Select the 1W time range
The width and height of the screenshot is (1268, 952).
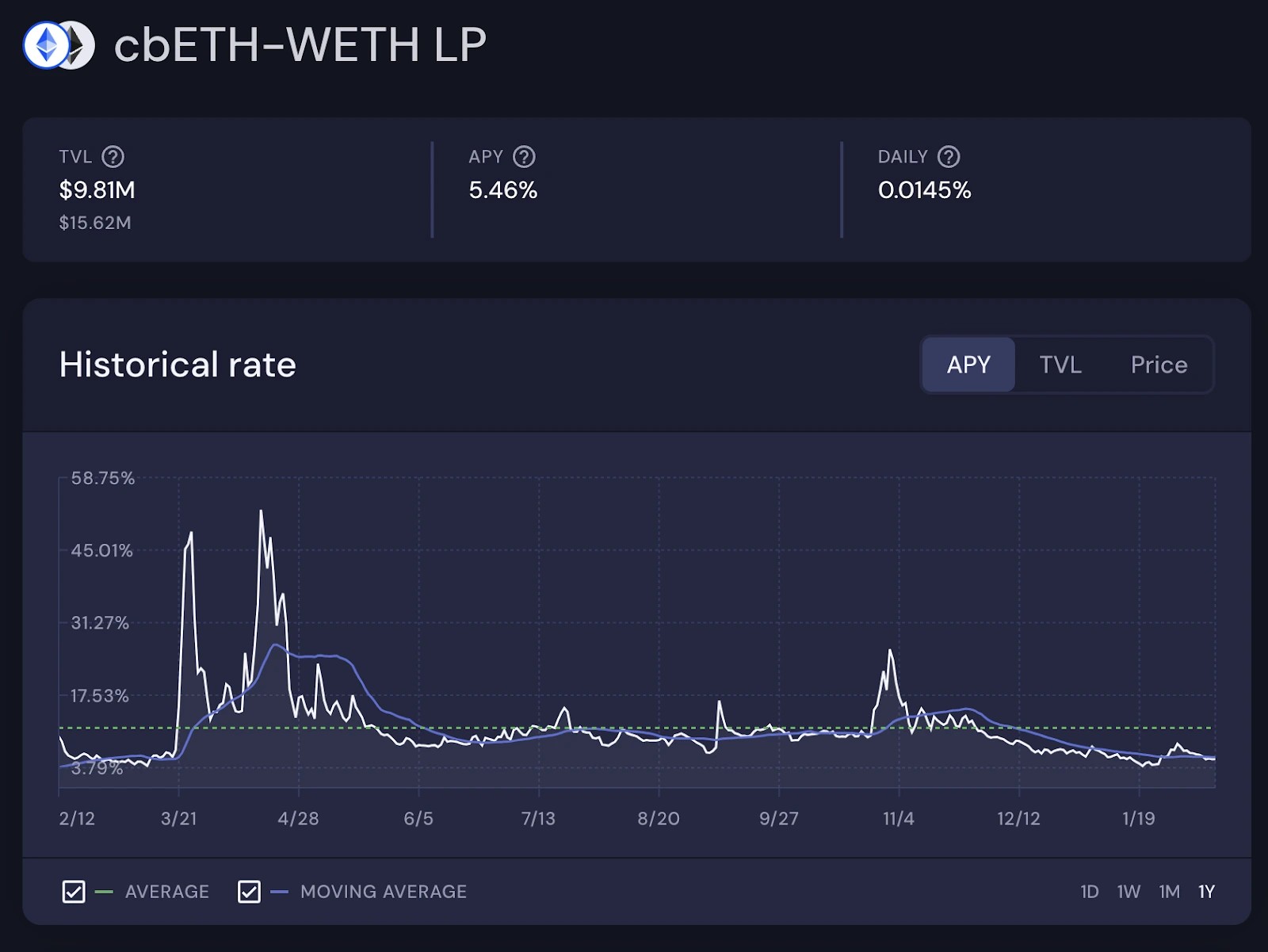(x=1129, y=891)
